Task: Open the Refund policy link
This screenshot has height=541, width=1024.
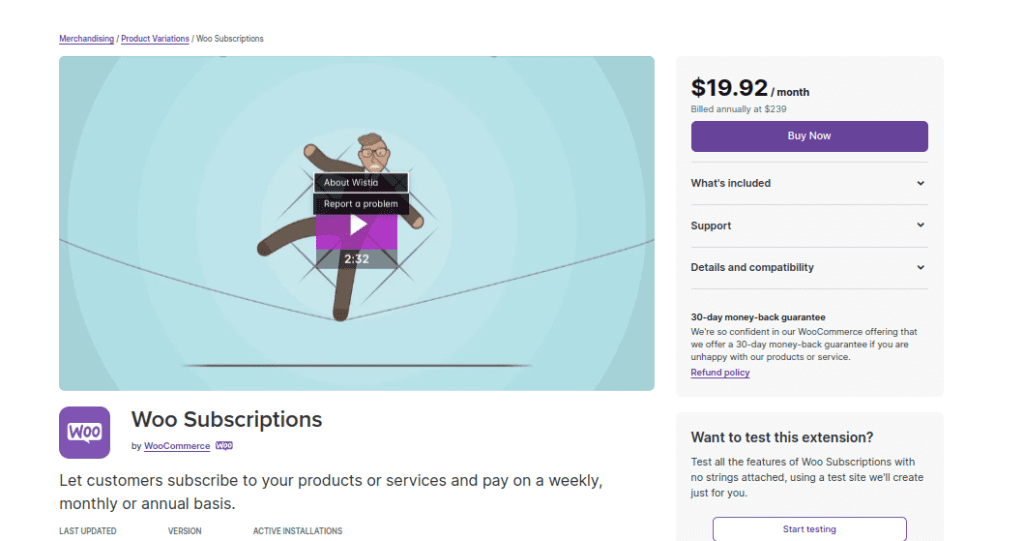Action: tap(720, 373)
